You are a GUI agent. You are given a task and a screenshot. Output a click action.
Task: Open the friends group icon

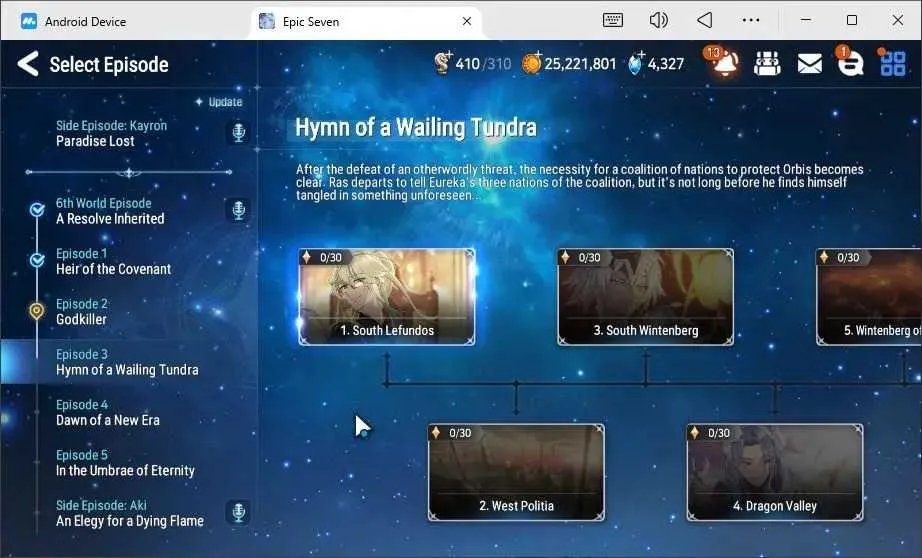[x=767, y=64]
